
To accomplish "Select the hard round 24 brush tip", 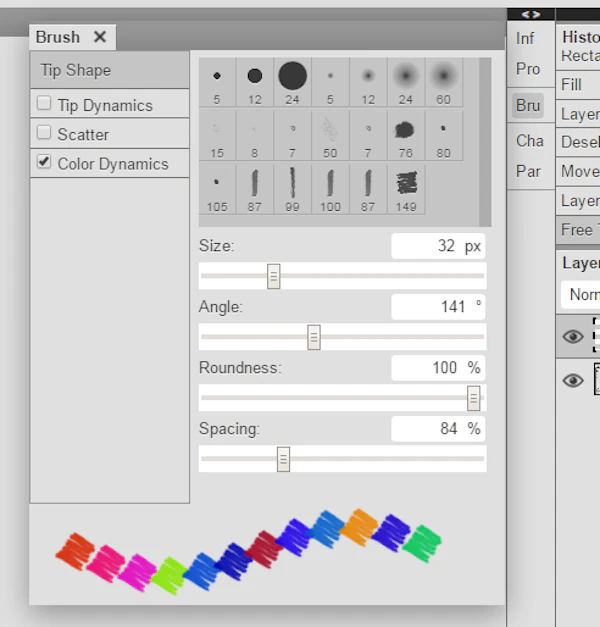I will [x=292, y=82].
